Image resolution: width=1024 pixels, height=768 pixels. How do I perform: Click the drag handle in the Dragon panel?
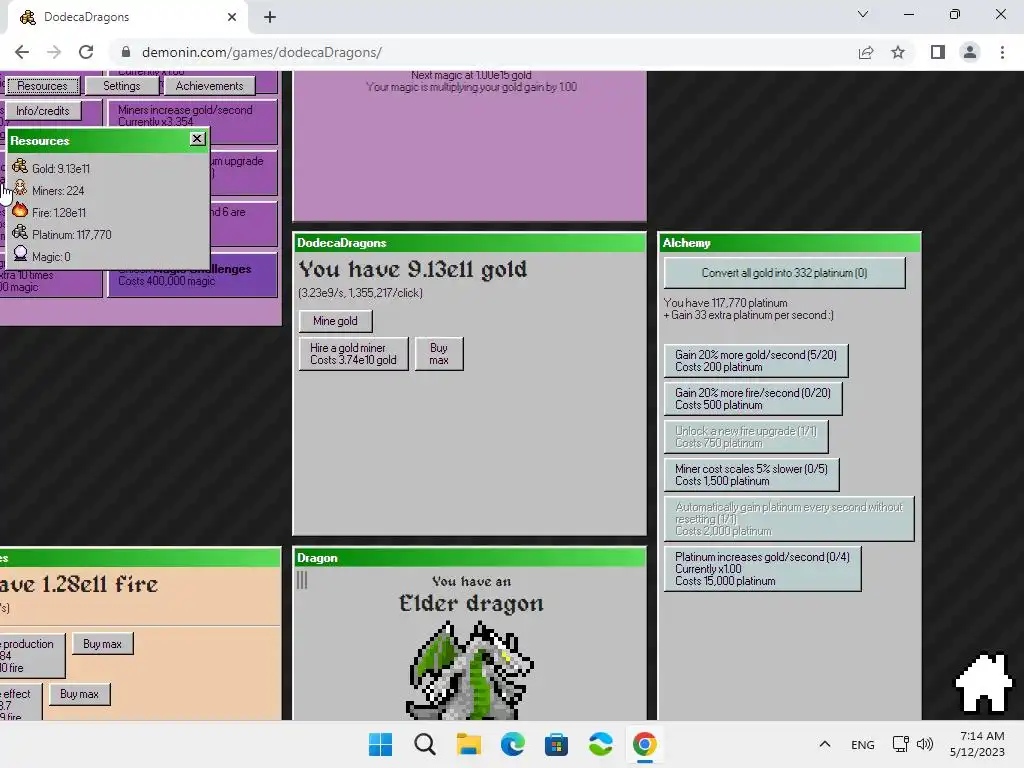pos(302,580)
